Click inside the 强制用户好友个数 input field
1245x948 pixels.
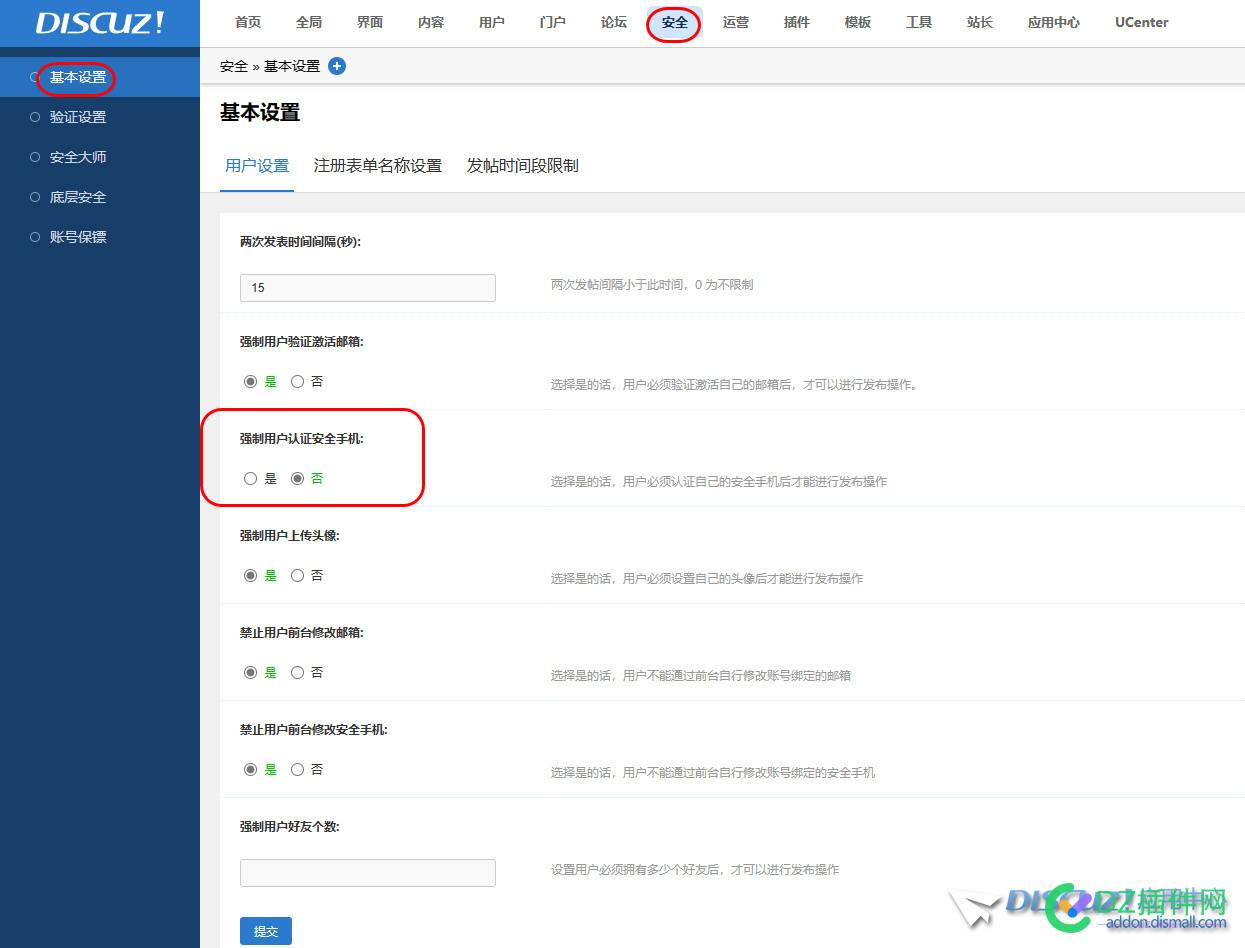367,872
